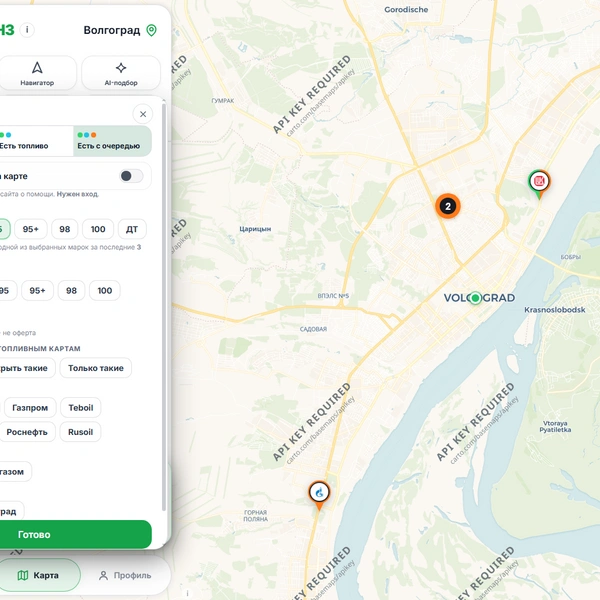Filter by the Газпром brand
The width and height of the screenshot is (600, 600).
tap(30, 408)
